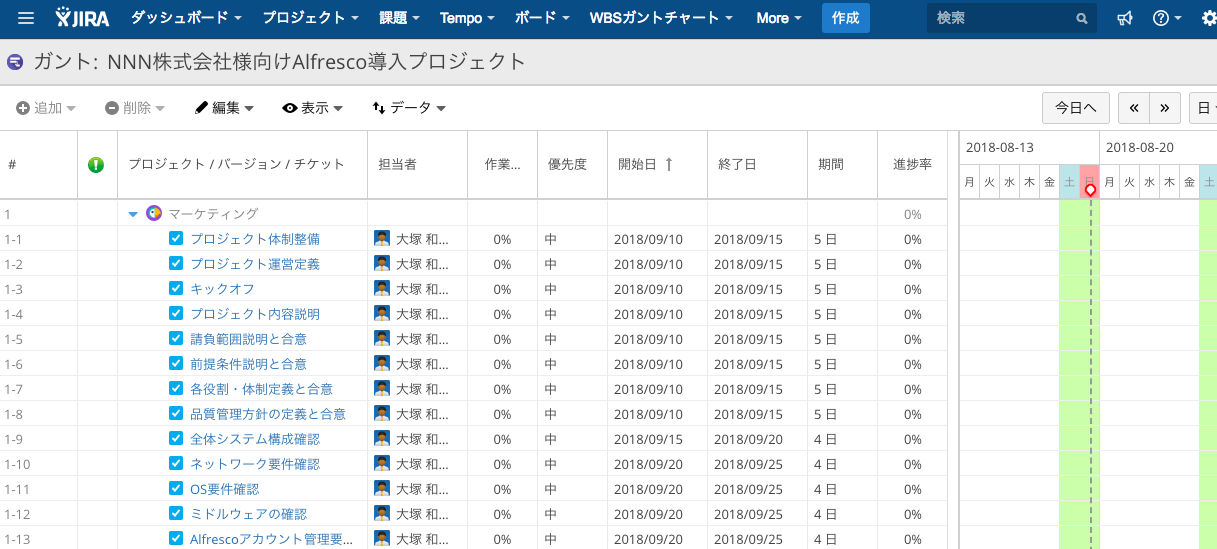The image size is (1217, 549).
Task: Click assignee avatar in キックオフ row
Action: pyautogui.click(x=382, y=288)
